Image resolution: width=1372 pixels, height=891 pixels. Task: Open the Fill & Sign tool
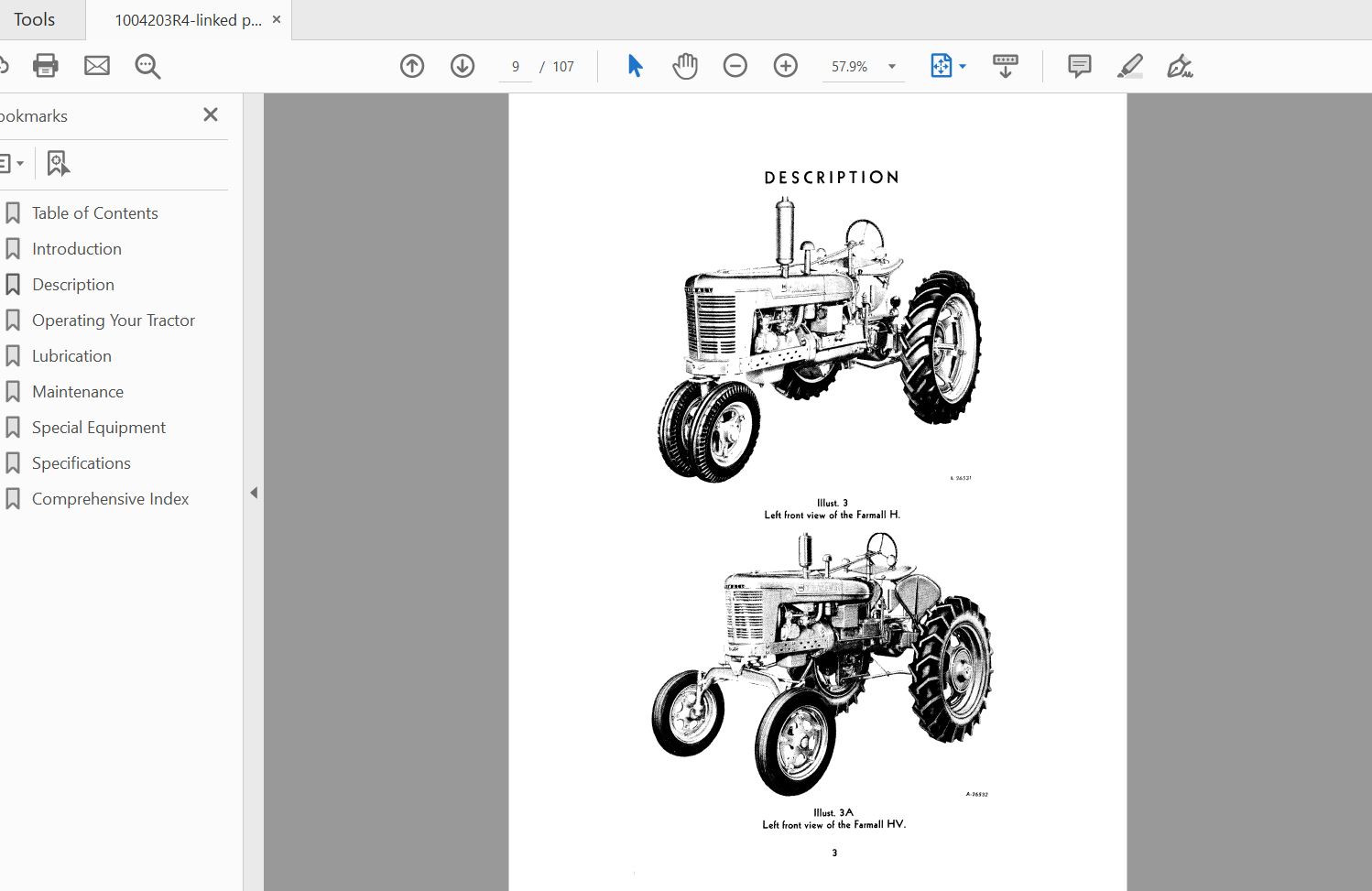click(1180, 65)
